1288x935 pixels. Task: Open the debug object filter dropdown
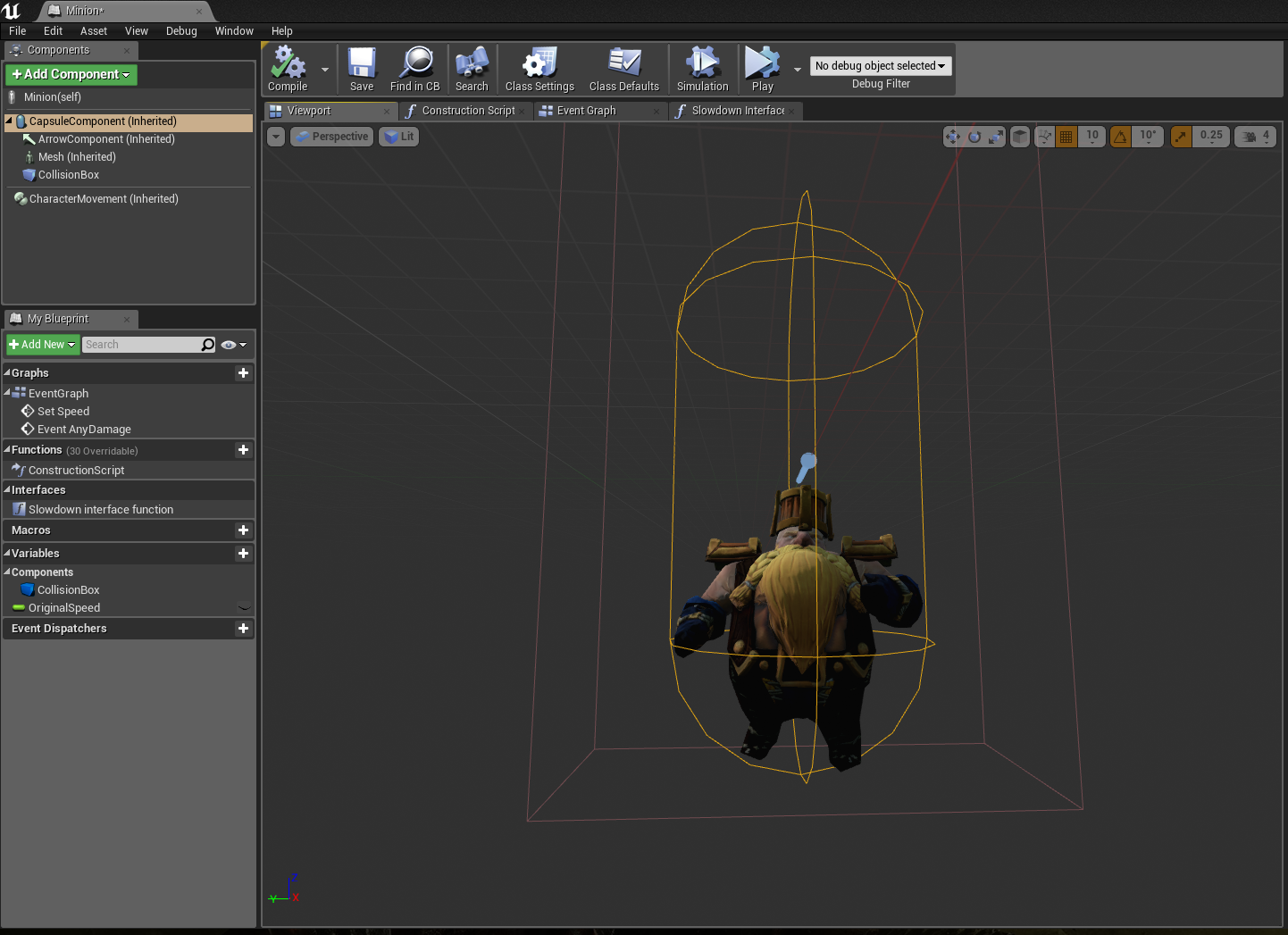[881, 66]
